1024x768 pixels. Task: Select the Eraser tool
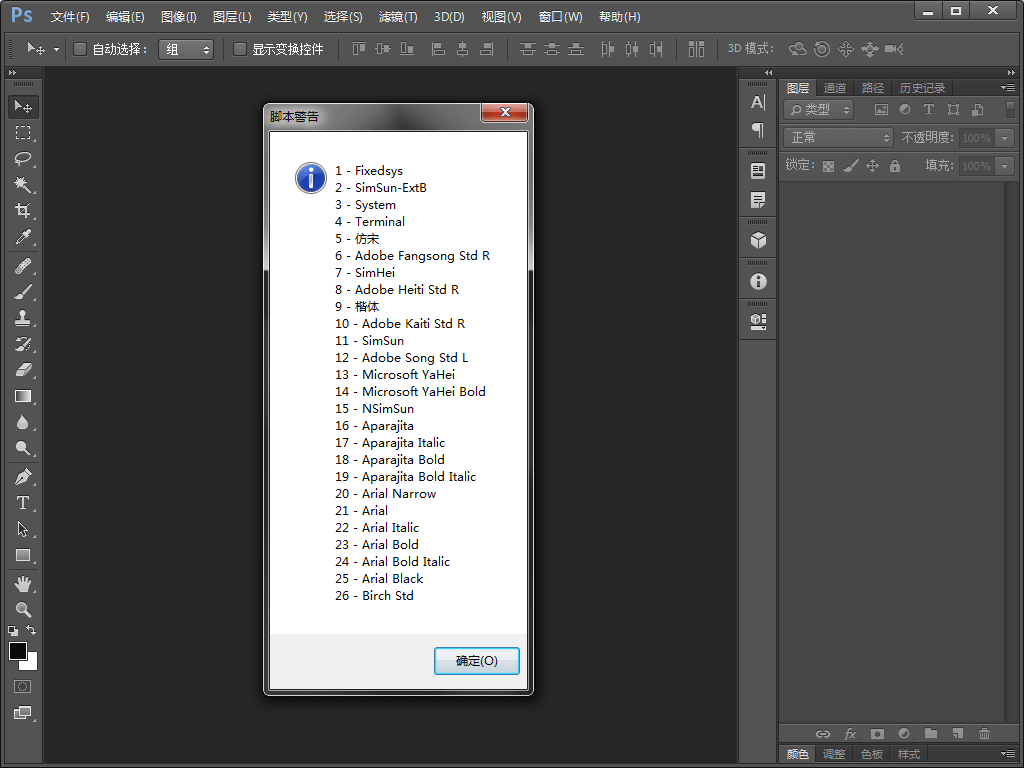point(23,370)
